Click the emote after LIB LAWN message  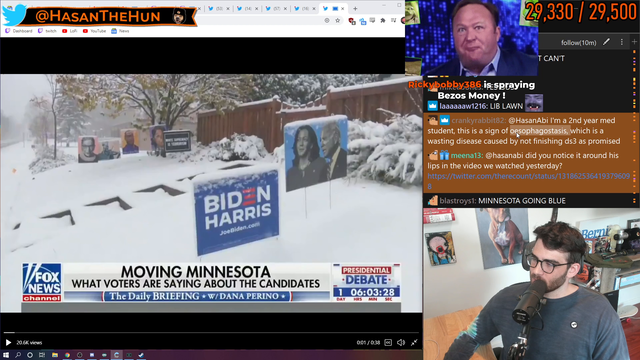(534, 103)
